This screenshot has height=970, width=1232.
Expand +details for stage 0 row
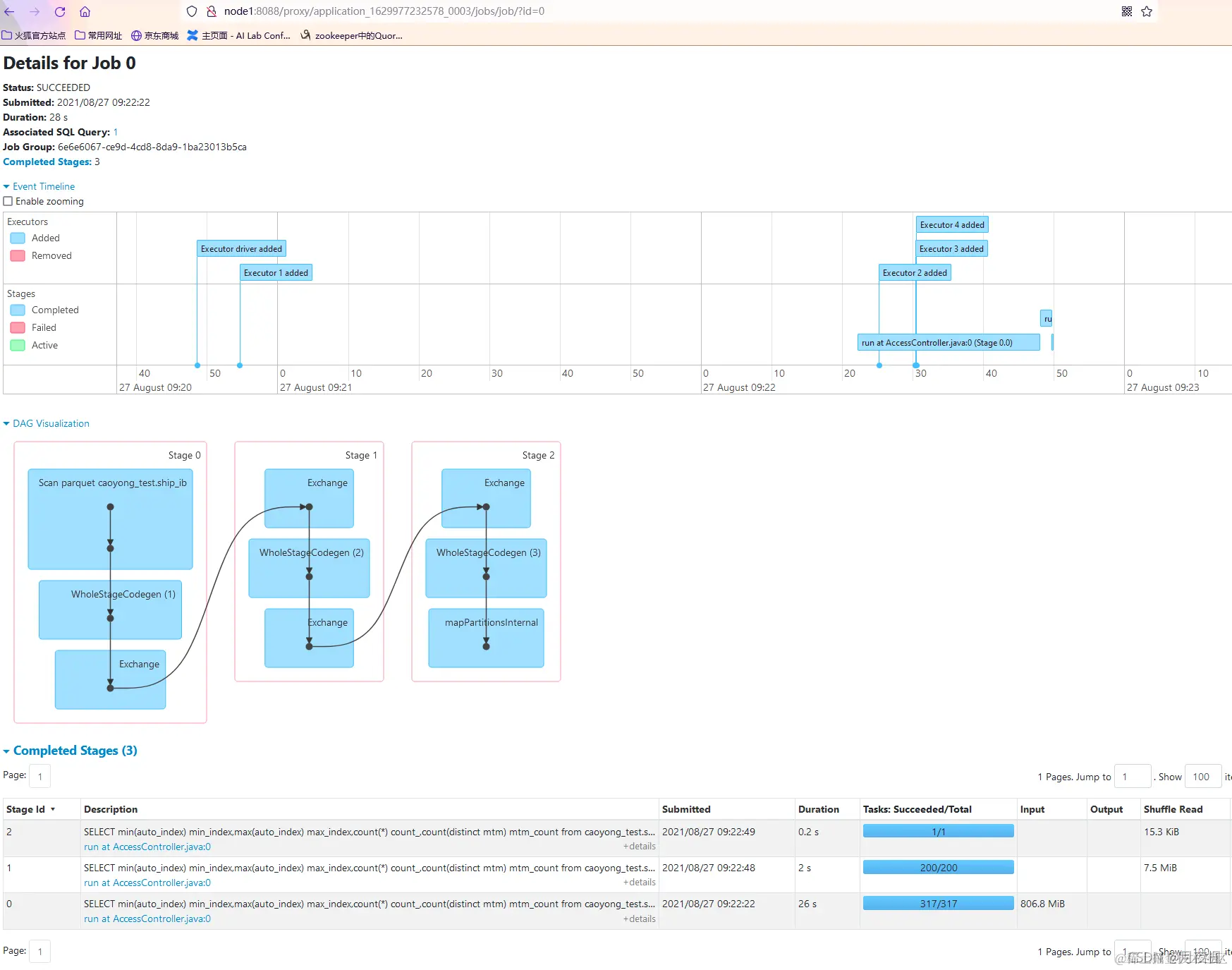[x=640, y=919]
